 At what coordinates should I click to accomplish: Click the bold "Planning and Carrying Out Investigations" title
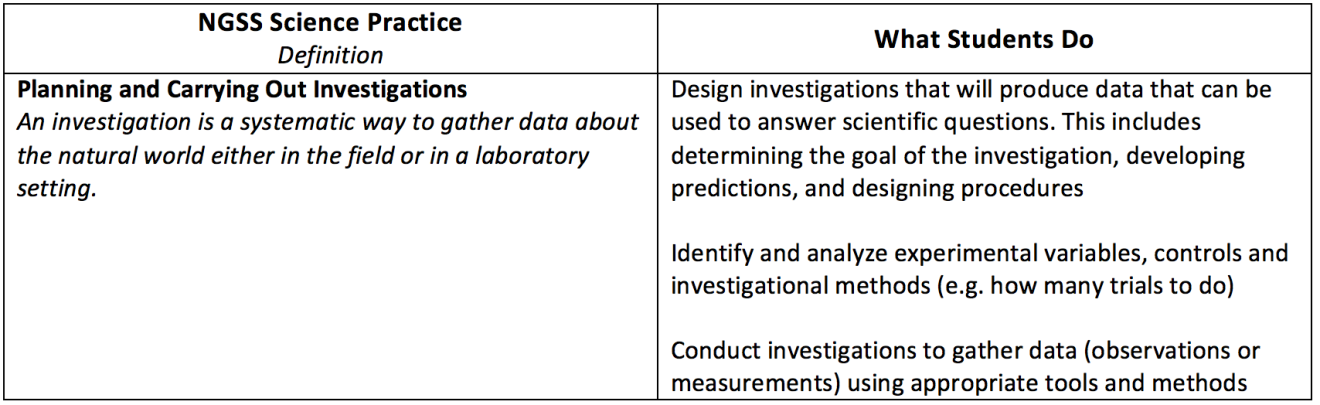pos(242,90)
